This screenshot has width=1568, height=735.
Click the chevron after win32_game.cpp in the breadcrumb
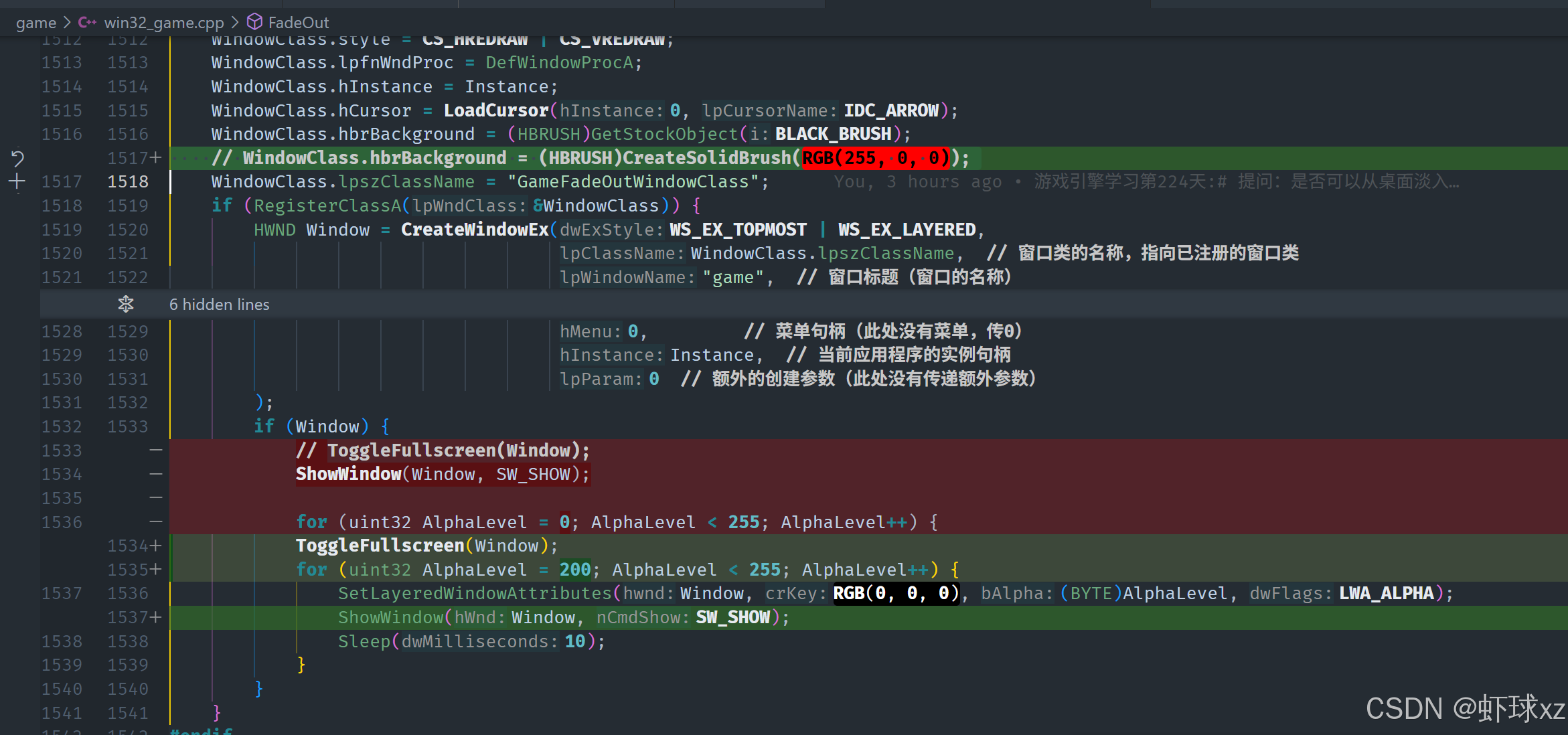point(235,22)
